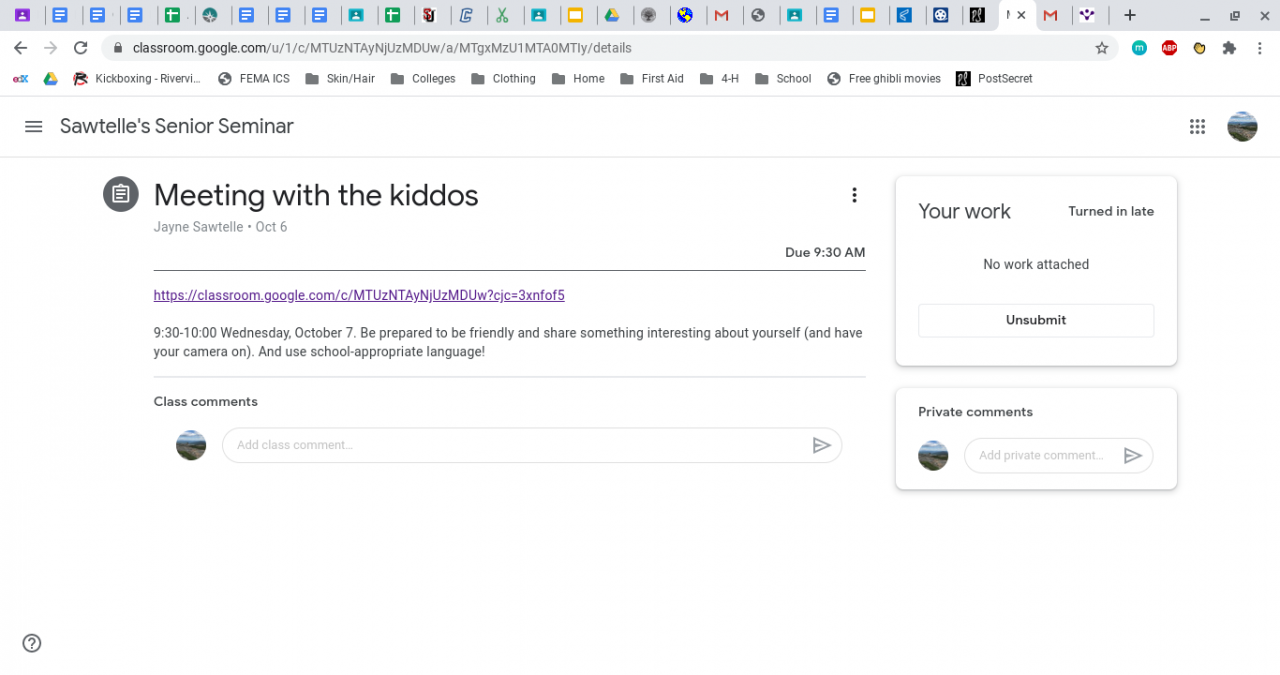Reload the current page
Image resolution: width=1280 pixels, height=675 pixels.
click(x=81, y=48)
